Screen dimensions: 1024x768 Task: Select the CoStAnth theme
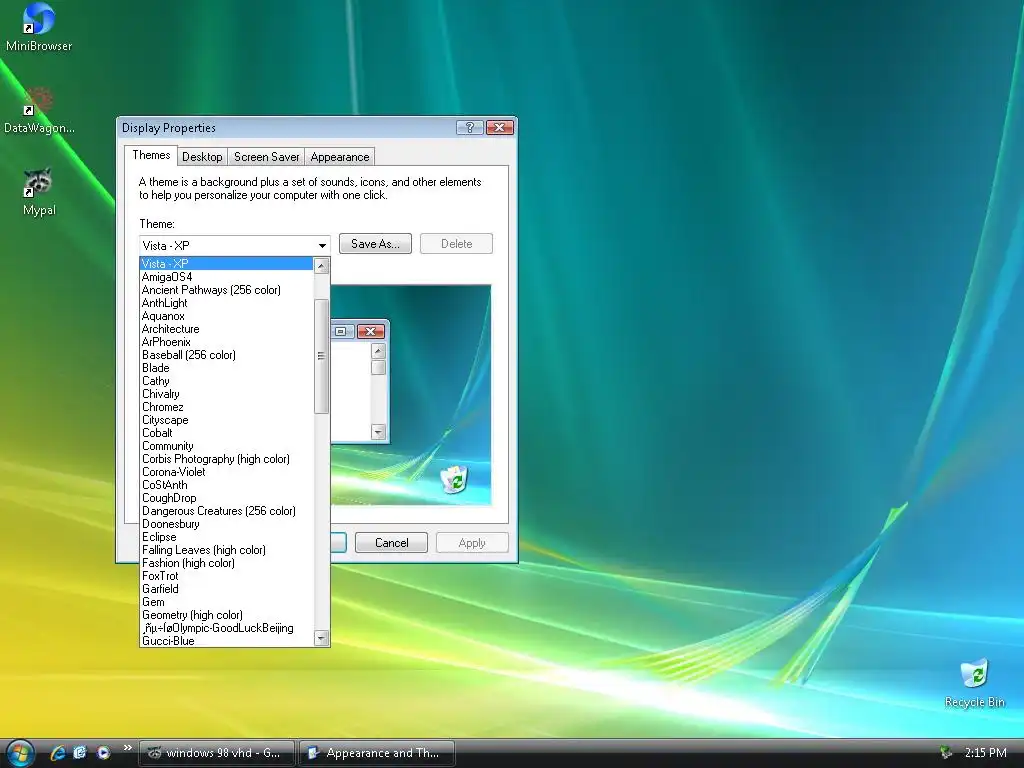tap(227, 485)
